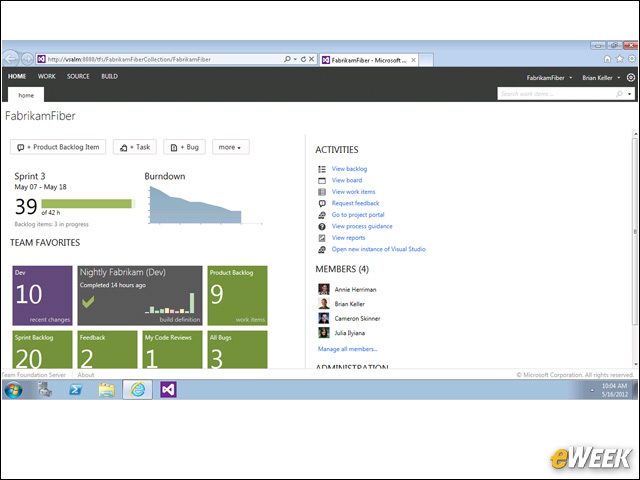The image size is (640, 480).
Task: Open the View board link
Action: tap(347, 180)
